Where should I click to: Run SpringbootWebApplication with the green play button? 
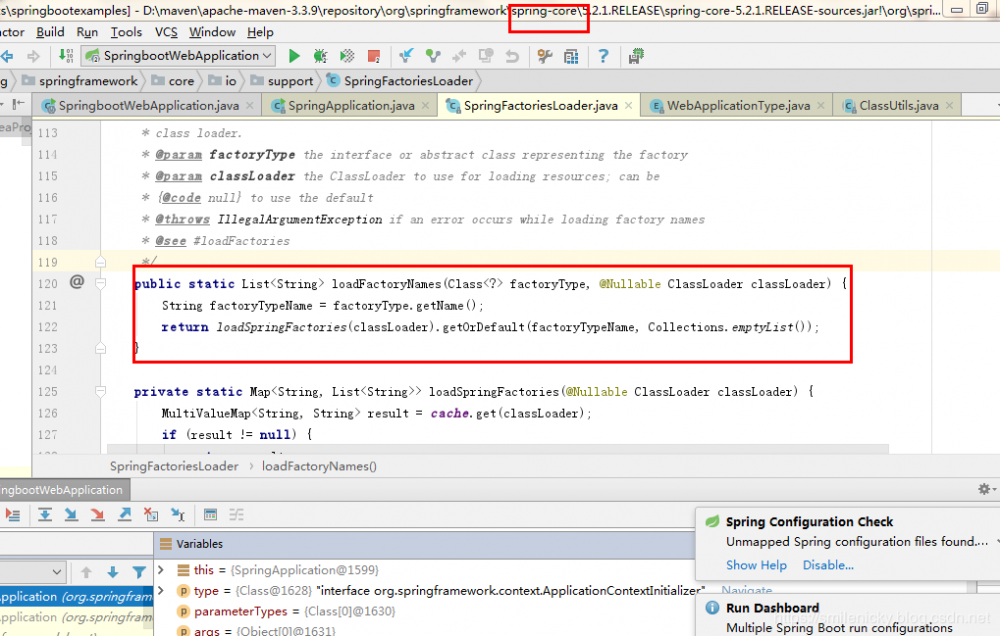pos(294,56)
